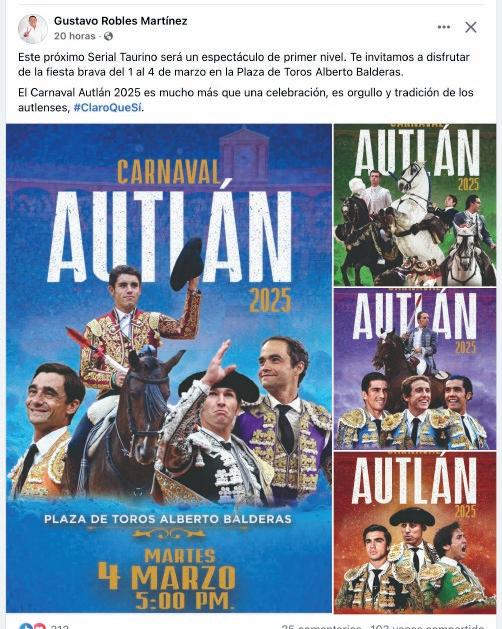The image size is (502, 629).
Task: Click the Plaza de Toros Alberto Balderas poster text
Action: pyautogui.click(x=168, y=519)
